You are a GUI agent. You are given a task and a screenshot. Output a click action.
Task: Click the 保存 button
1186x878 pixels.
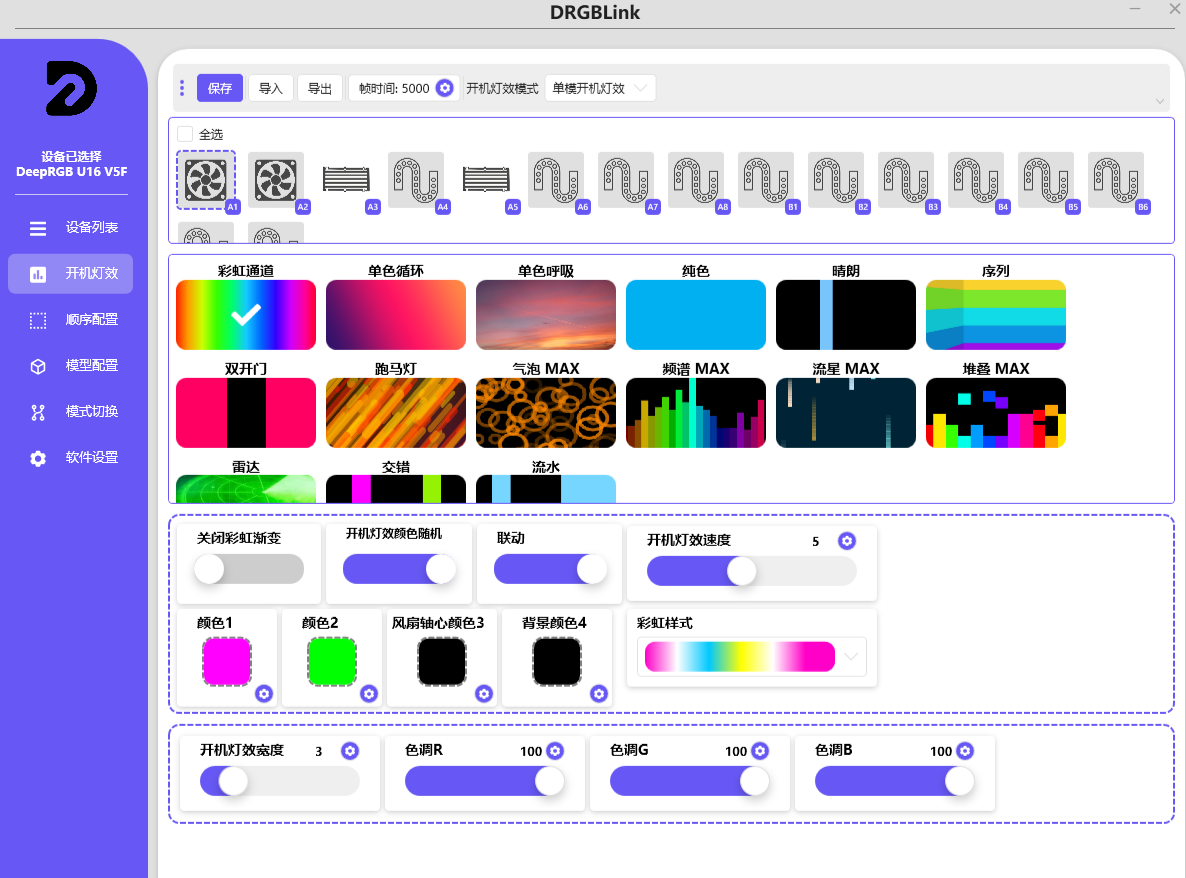pos(219,88)
